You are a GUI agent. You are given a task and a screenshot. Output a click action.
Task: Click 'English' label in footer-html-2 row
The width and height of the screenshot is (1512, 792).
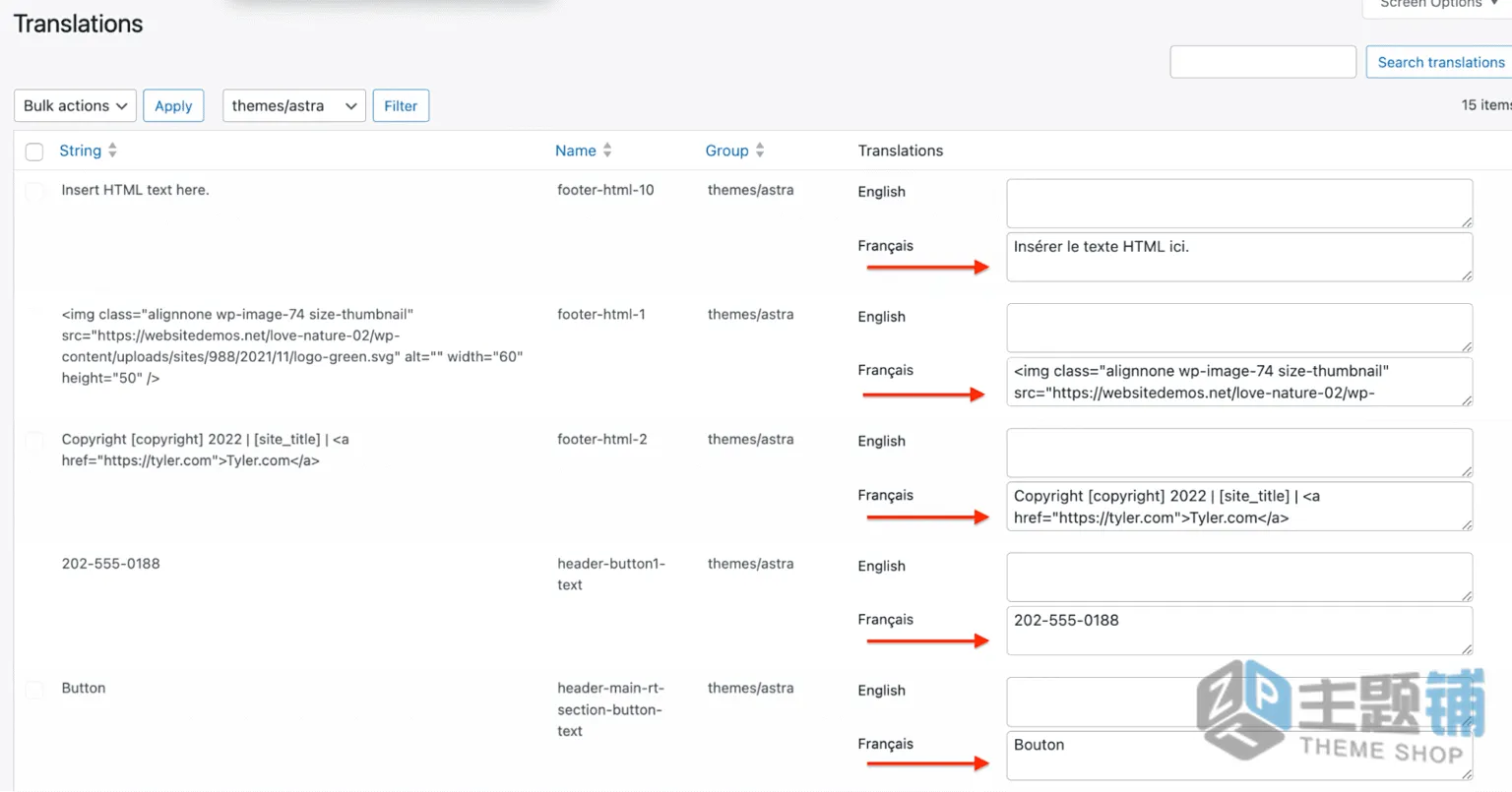881,442
